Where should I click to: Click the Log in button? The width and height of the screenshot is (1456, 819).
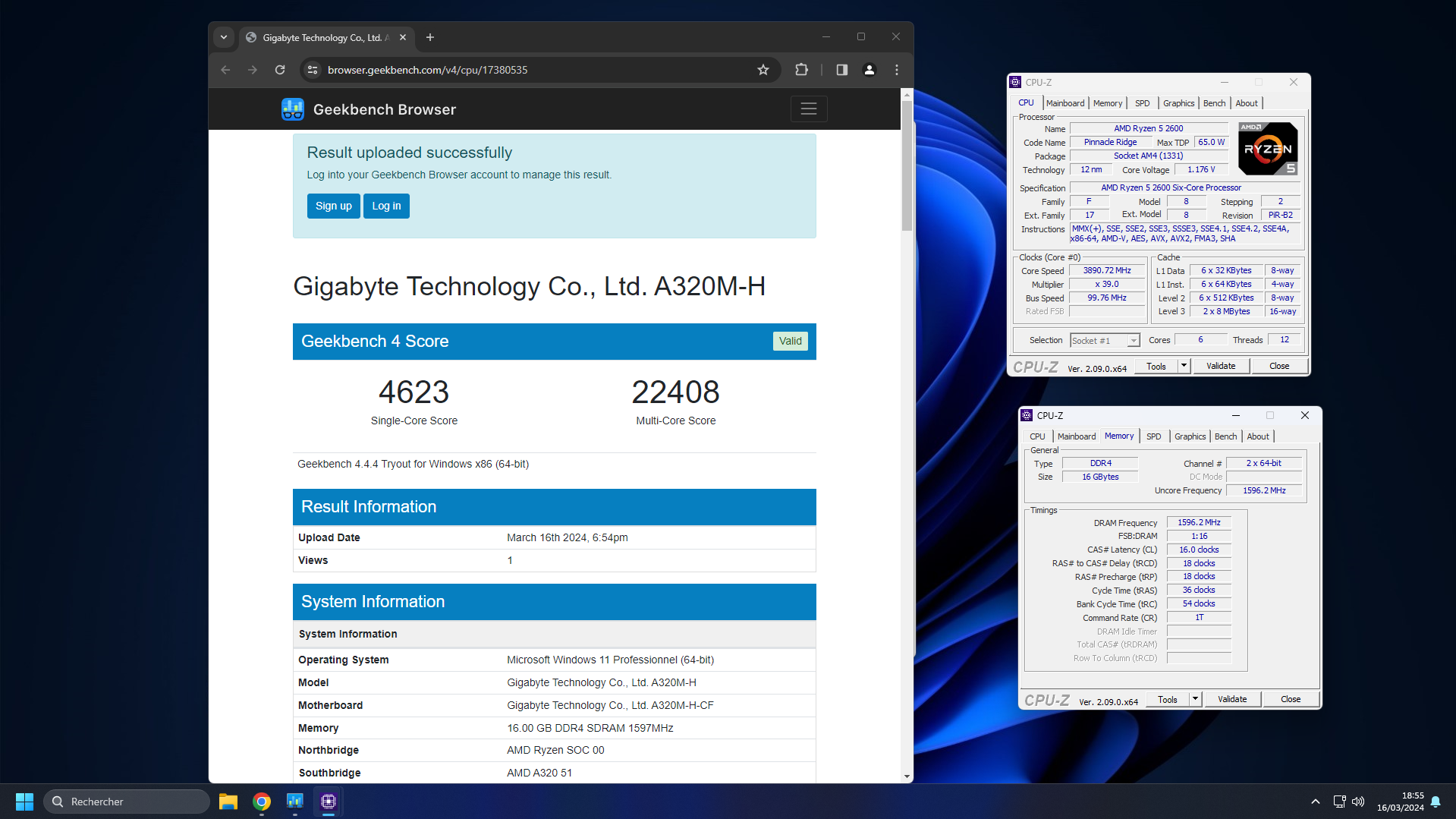coord(386,206)
